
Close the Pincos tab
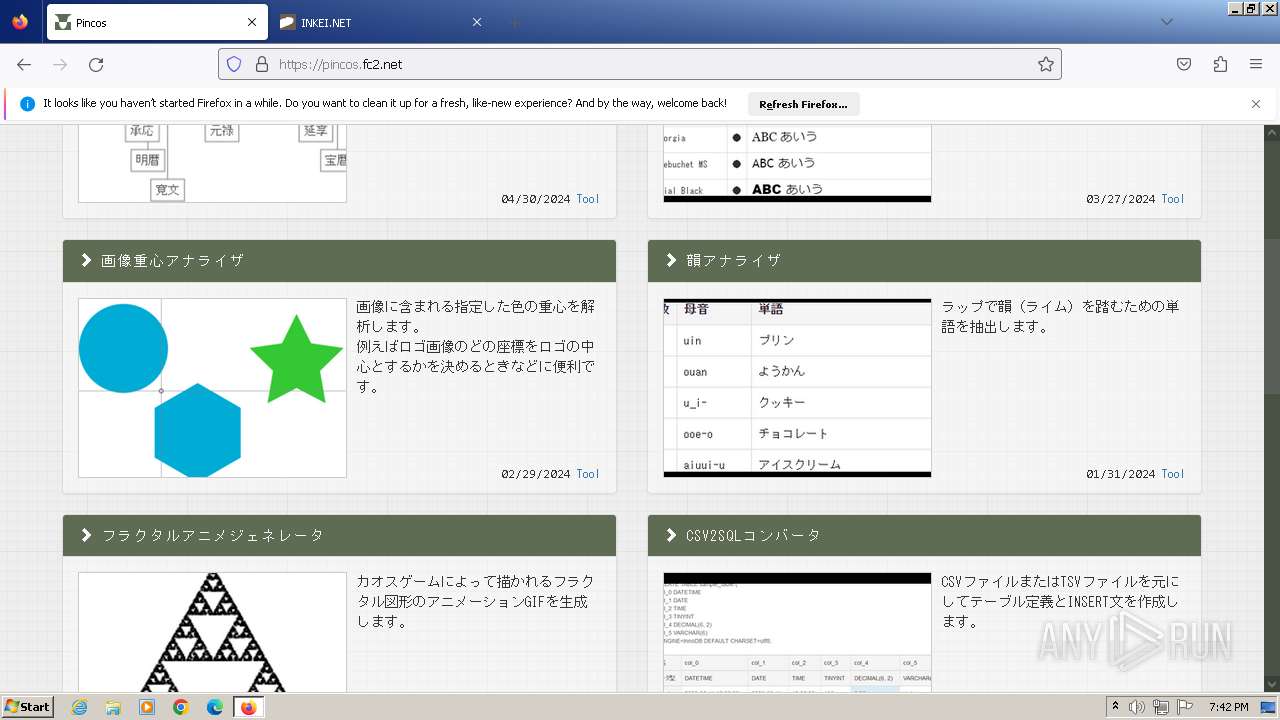pos(252,22)
